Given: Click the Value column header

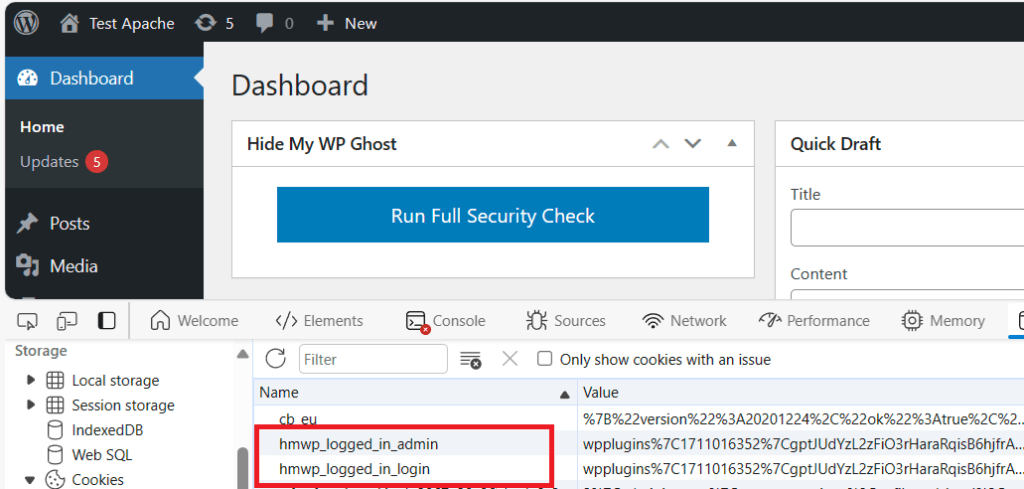Looking at the screenshot, I should click(801, 393).
